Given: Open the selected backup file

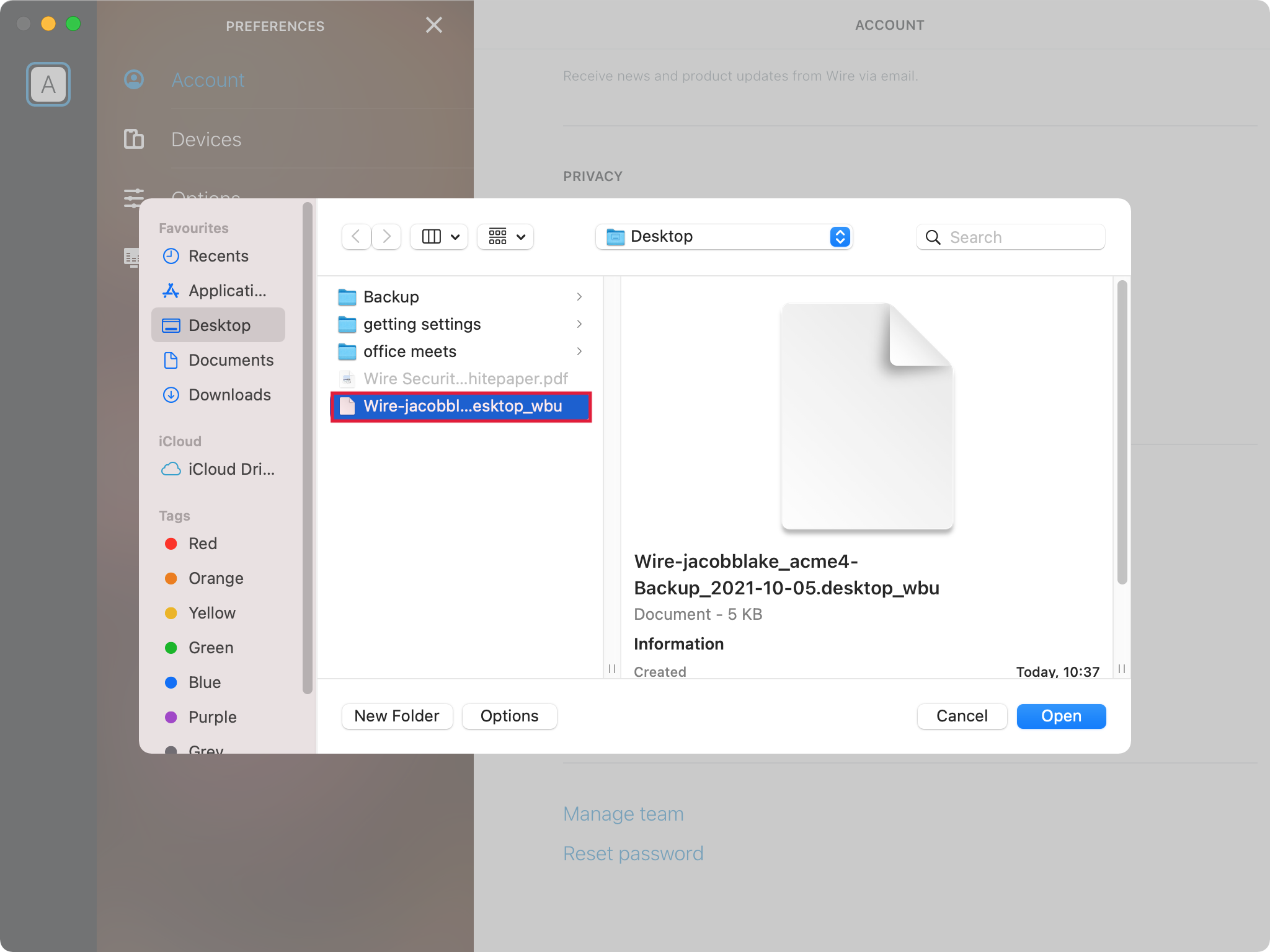Looking at the screenshot, I should (1061, 716).
